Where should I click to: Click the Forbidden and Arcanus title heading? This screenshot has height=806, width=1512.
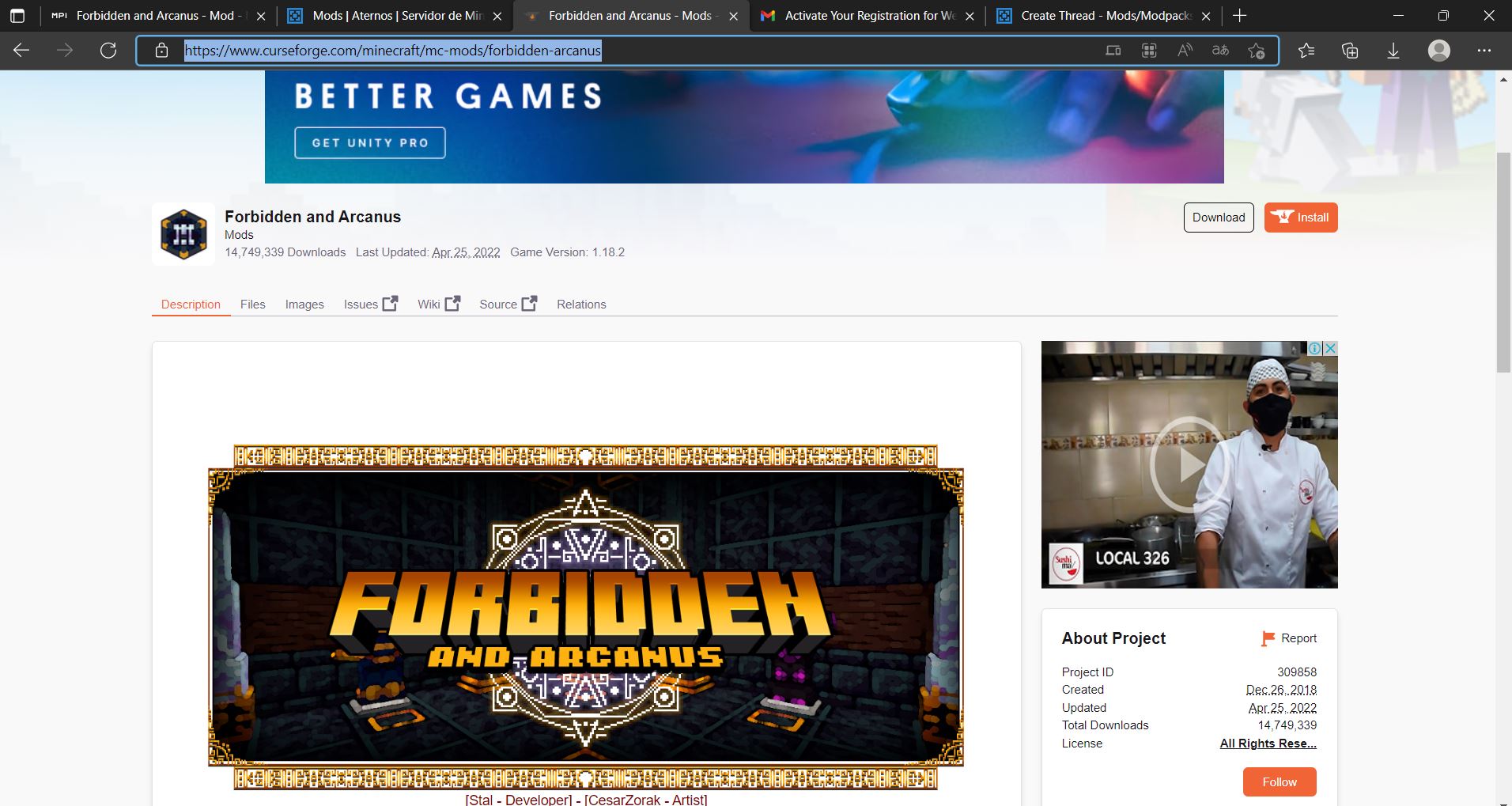tap(312, 217)
